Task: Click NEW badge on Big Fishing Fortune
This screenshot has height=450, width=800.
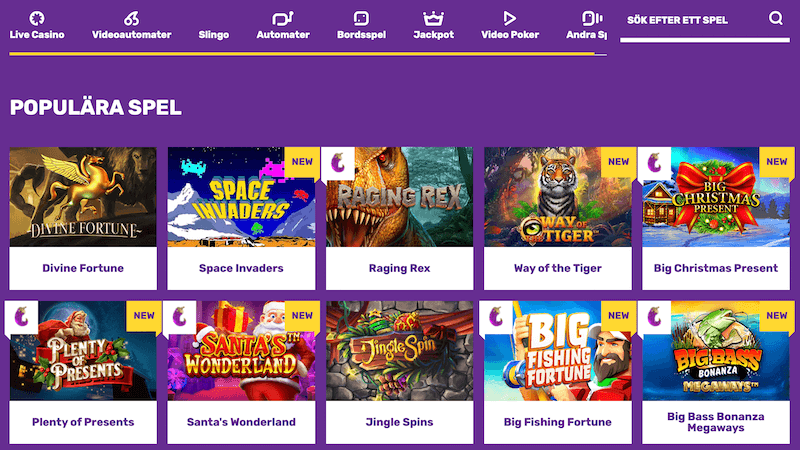Action: click(x=618, y=316)
